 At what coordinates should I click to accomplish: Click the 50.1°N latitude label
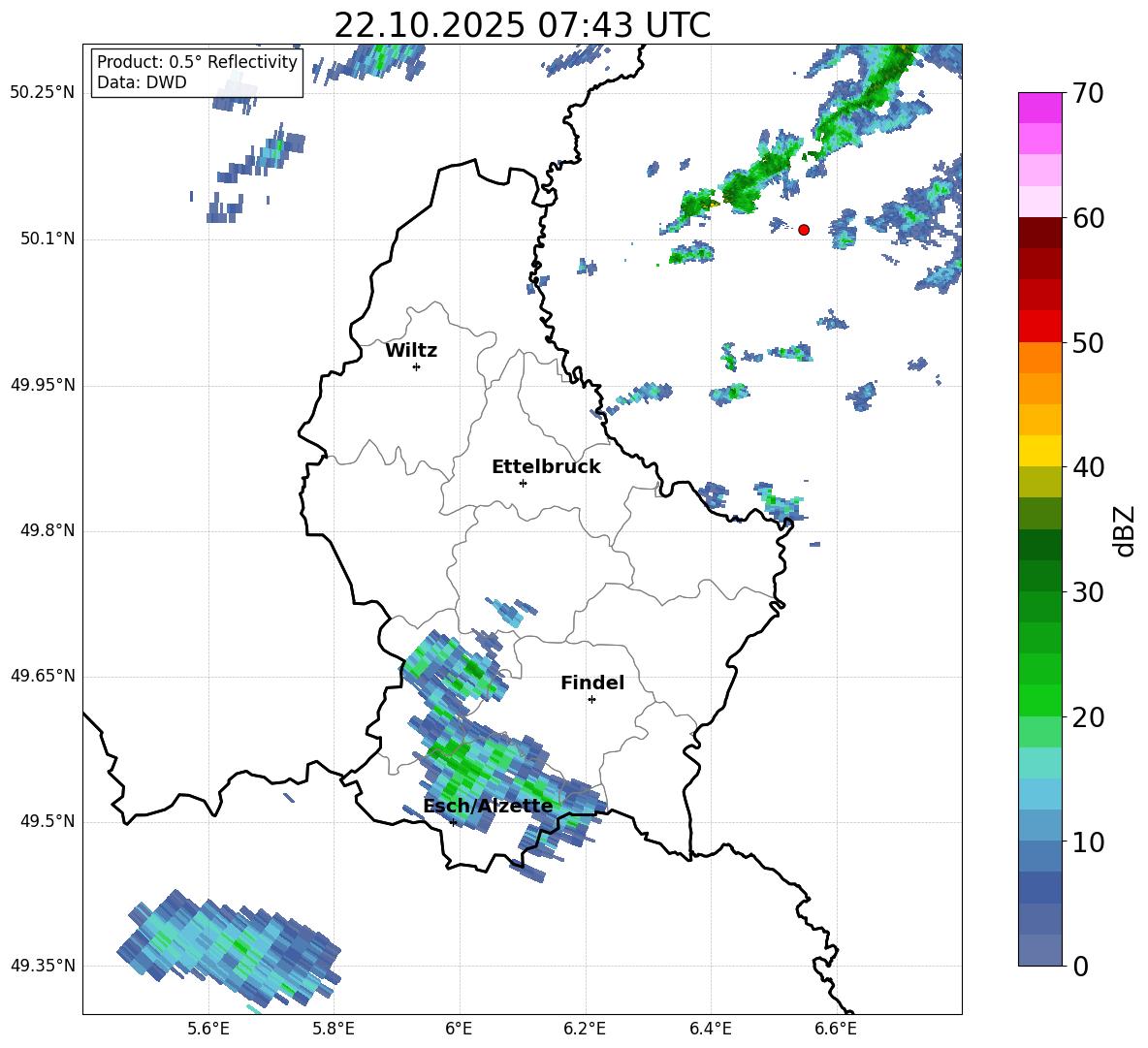point(48,239)
